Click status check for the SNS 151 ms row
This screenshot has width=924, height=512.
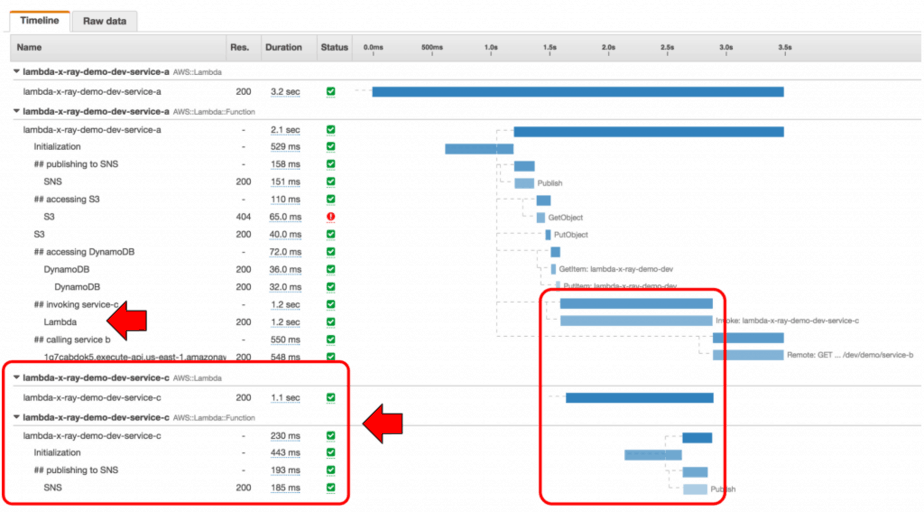click(331, 182)
